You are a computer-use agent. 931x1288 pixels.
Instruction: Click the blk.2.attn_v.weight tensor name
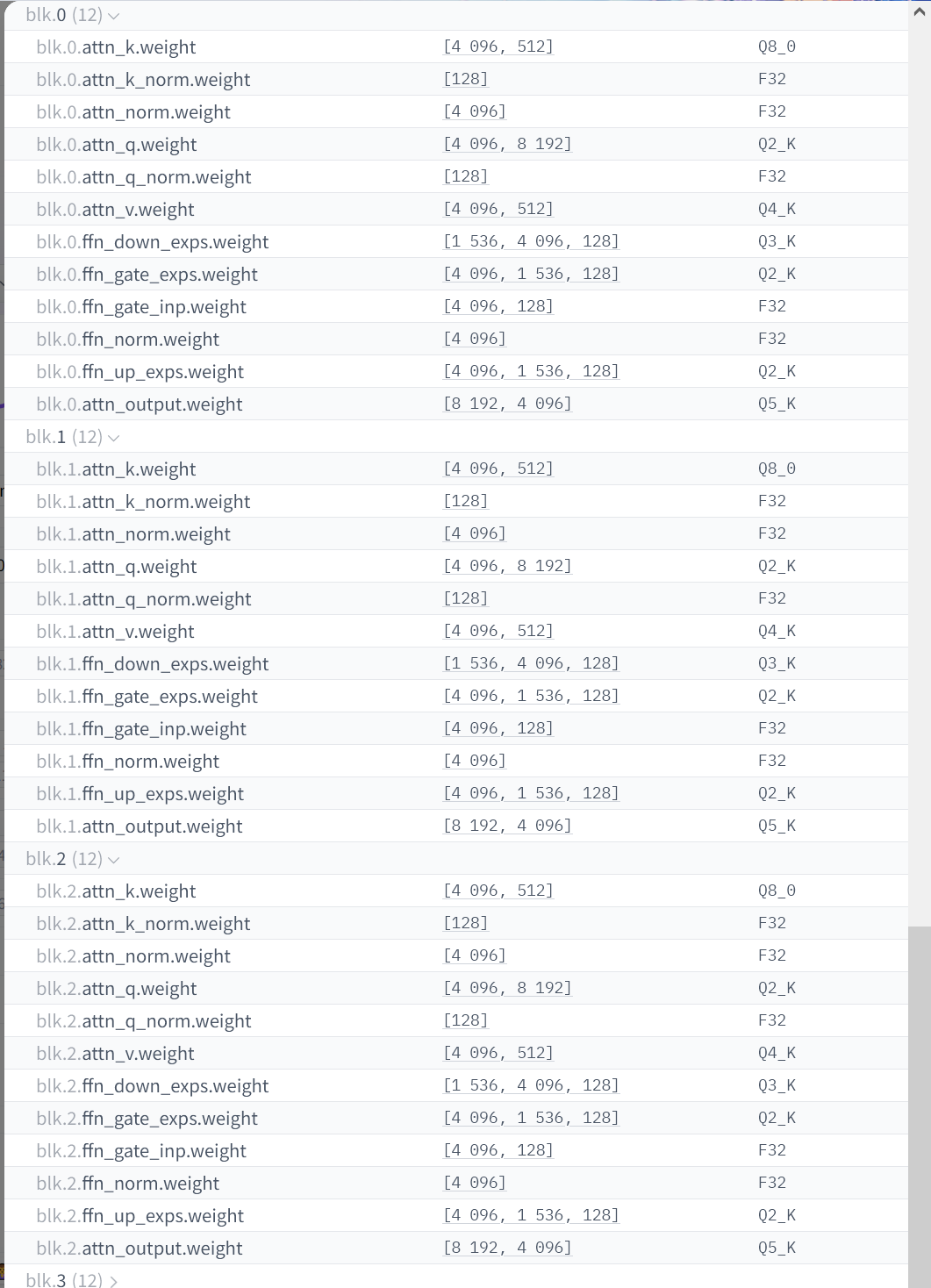pos(115,1054)
